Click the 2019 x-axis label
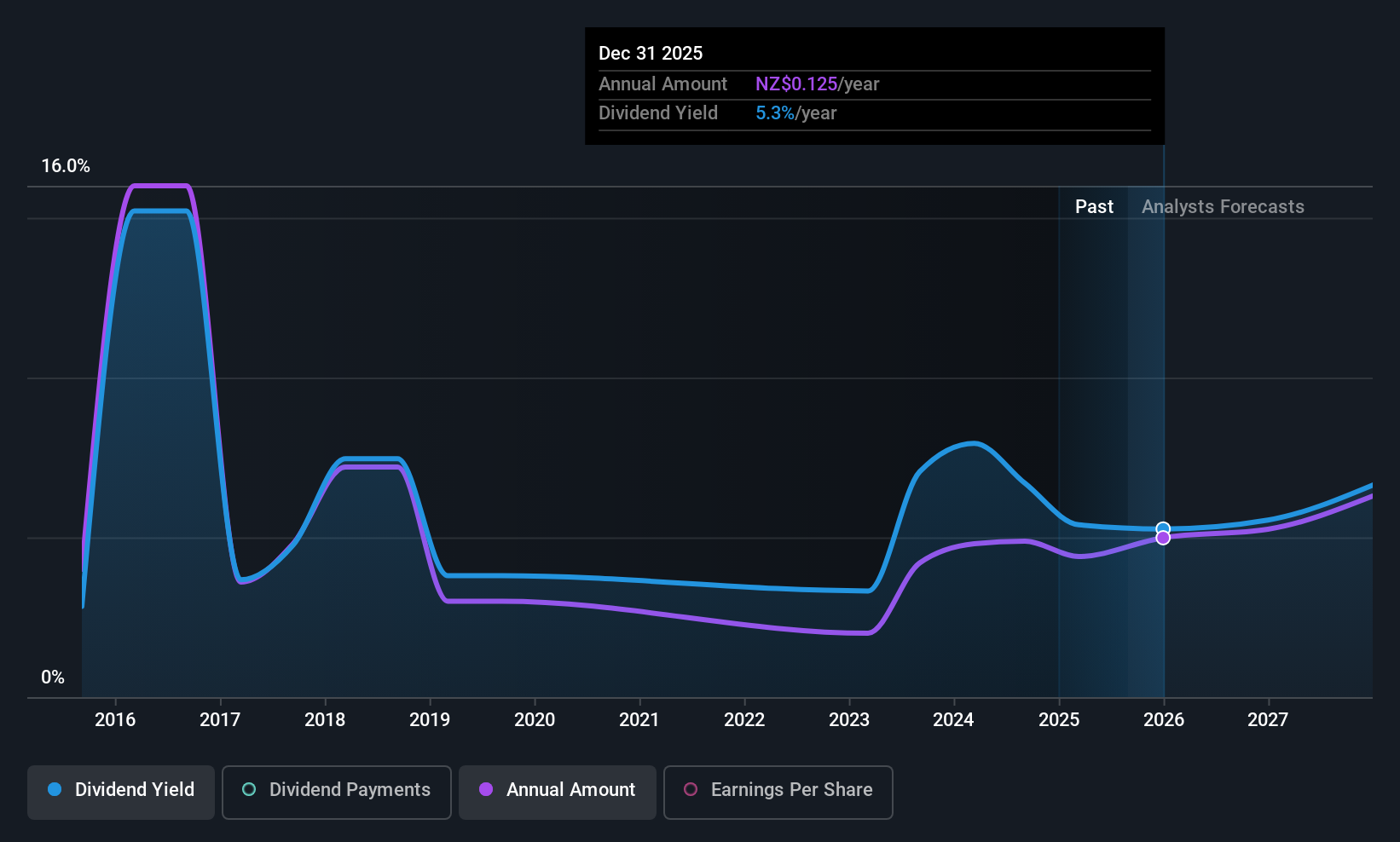Screen dimensions: 1400x842 [430, 719]
